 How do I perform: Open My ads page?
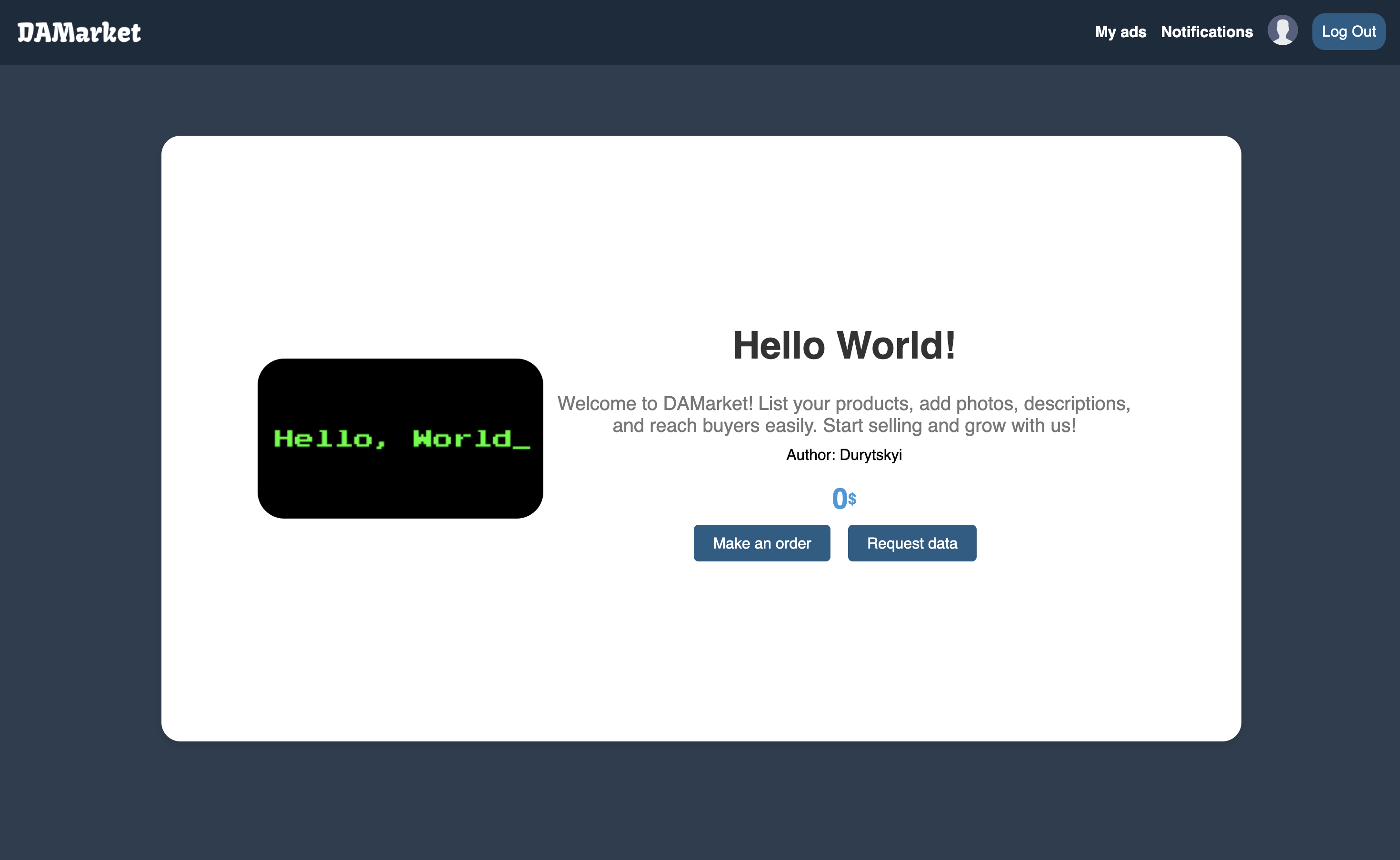1120,32
